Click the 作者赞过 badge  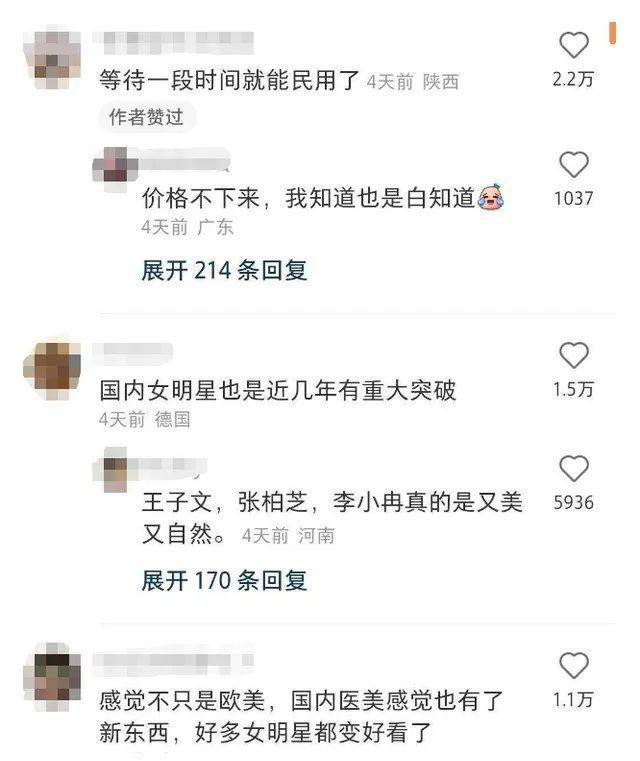click(x=146, y=117)
